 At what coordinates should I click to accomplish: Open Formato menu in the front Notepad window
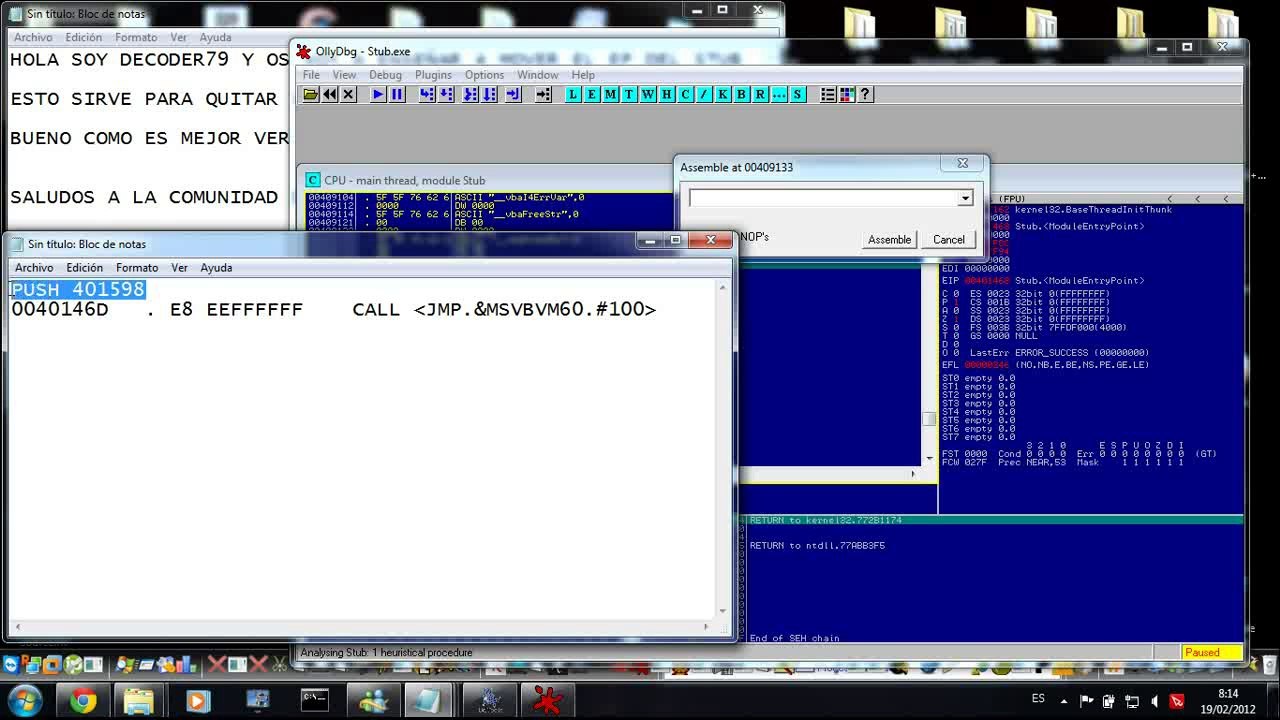pyautogui.click(x=137, y=268)
